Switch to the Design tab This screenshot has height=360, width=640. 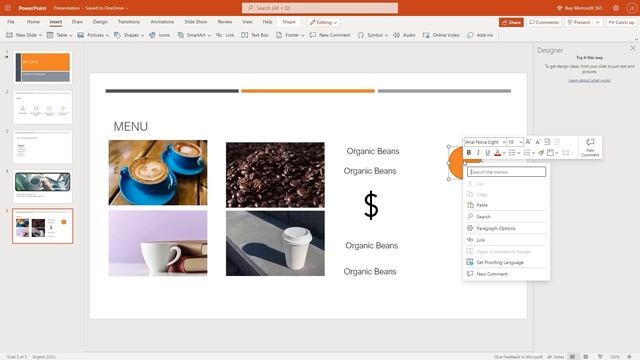click(x=100, y=22)
